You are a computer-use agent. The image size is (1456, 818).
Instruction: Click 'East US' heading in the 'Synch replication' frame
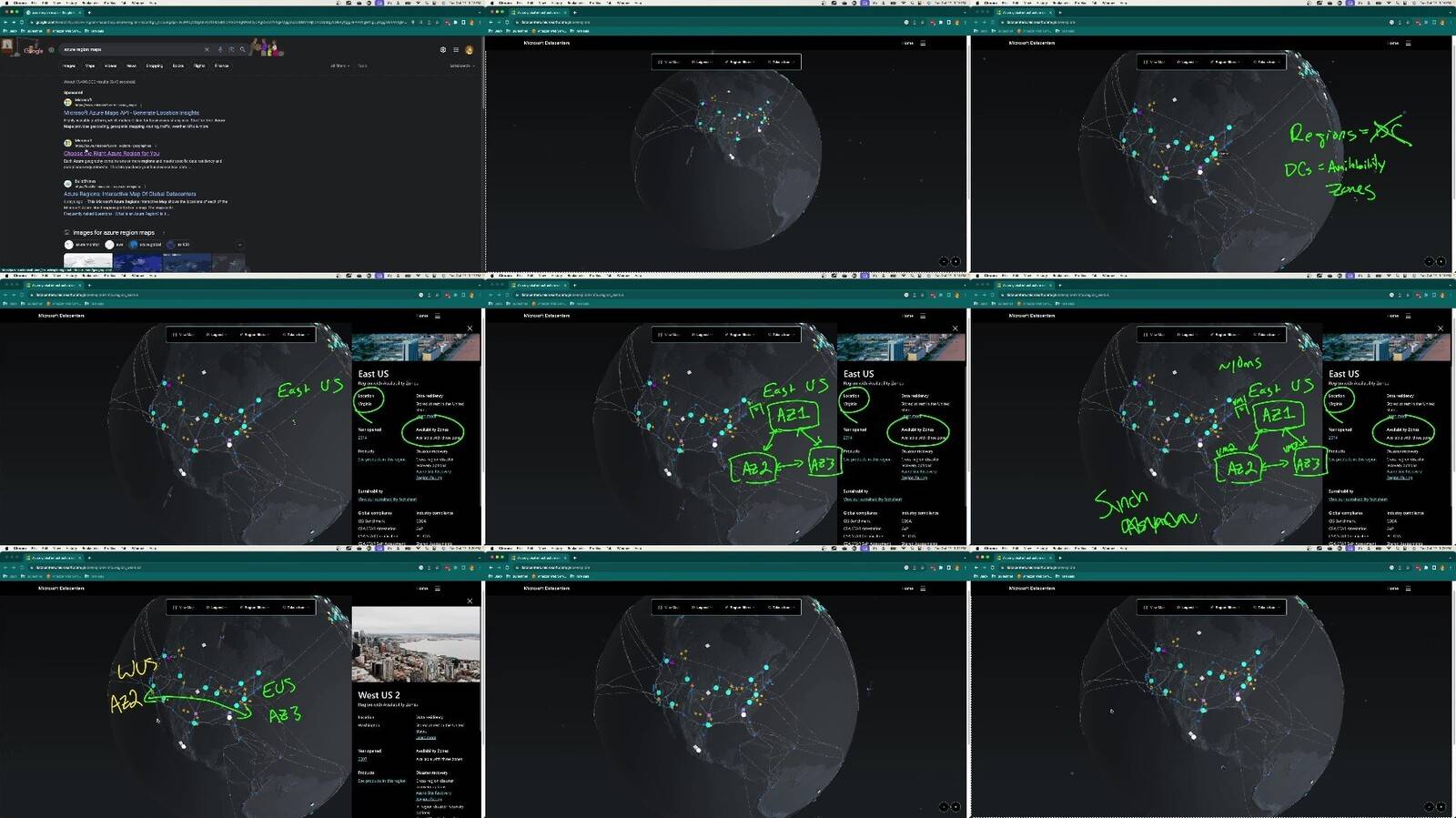pyautogui.click(x=1343, y=374)
